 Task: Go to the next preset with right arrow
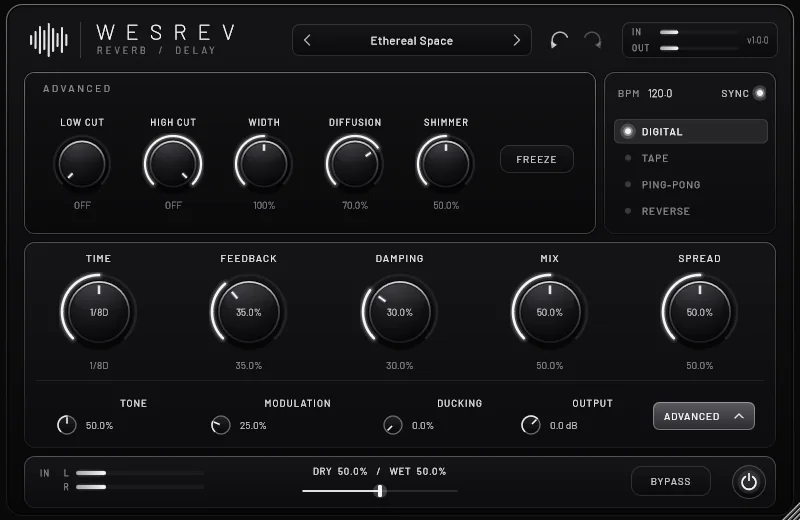click(x=516, y=40)
